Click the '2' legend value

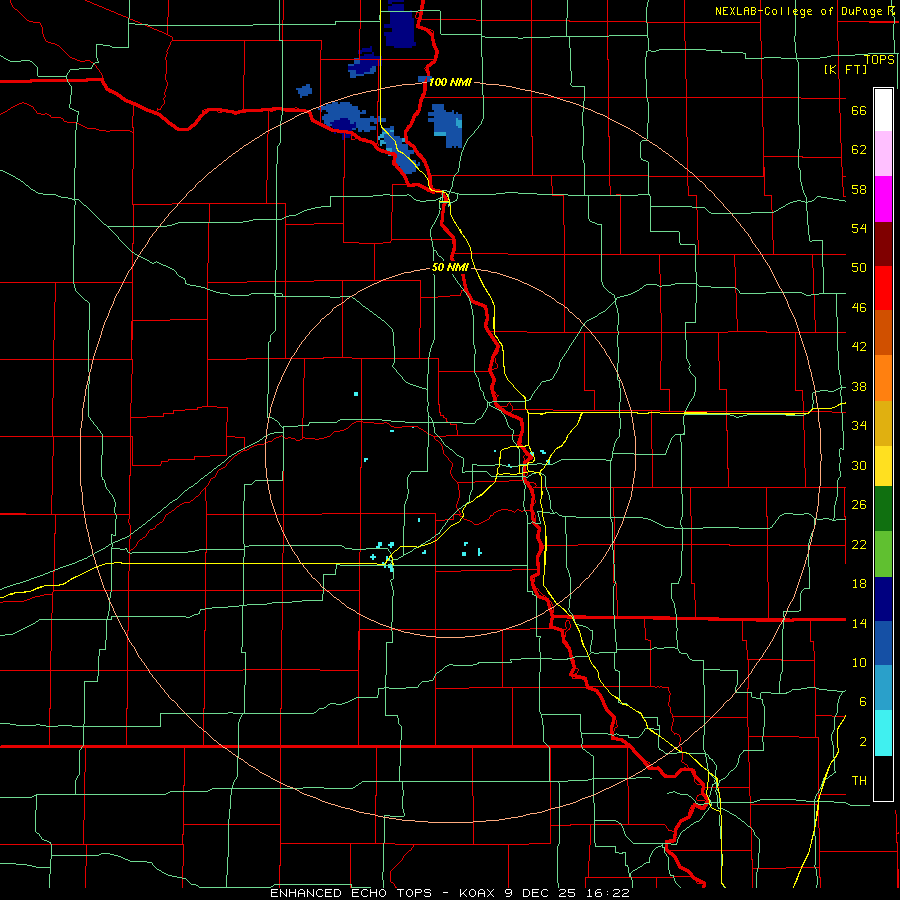coord(862,742)
